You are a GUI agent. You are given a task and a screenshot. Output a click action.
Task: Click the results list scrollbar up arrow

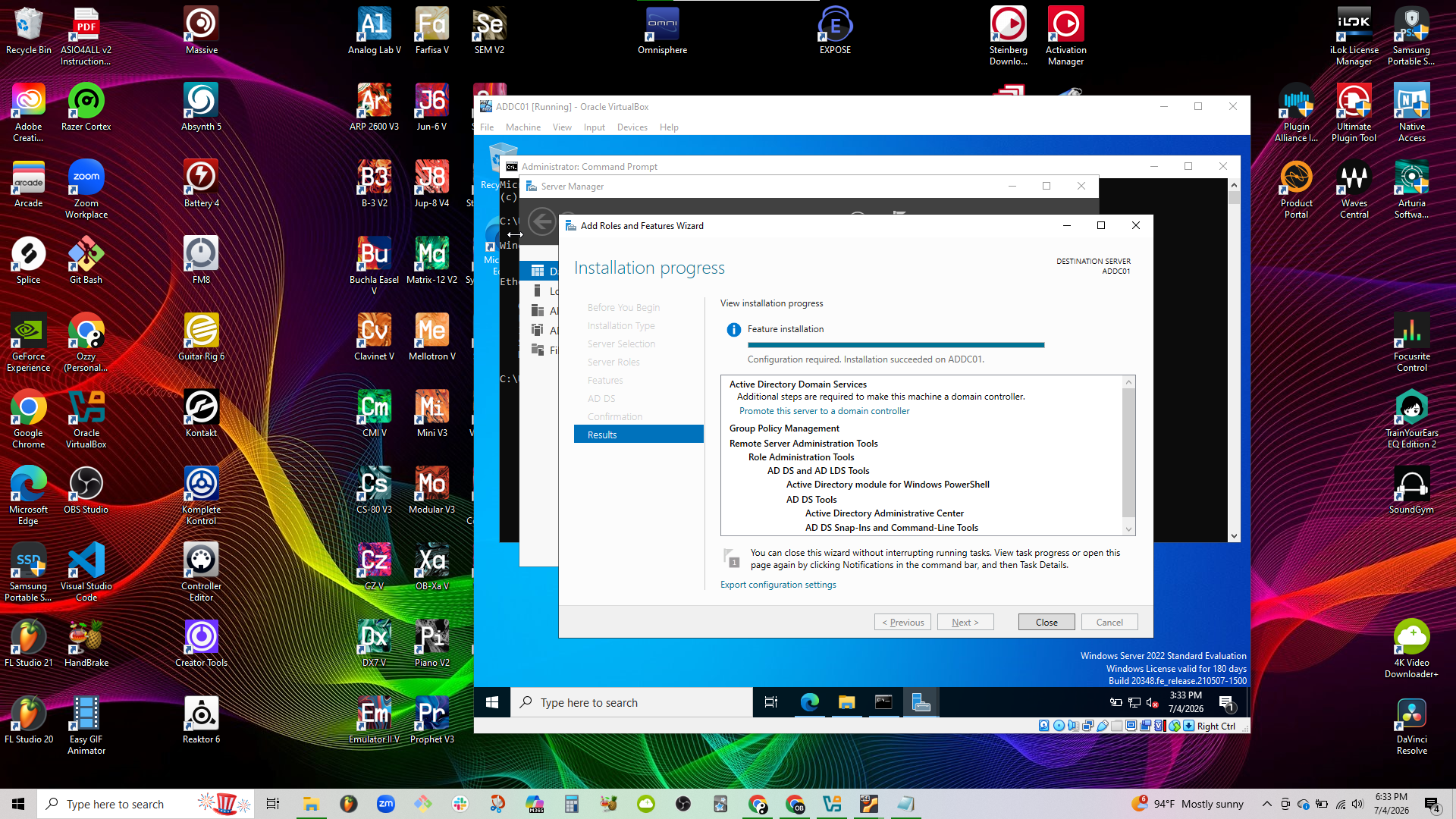(x=1128, y=382)
